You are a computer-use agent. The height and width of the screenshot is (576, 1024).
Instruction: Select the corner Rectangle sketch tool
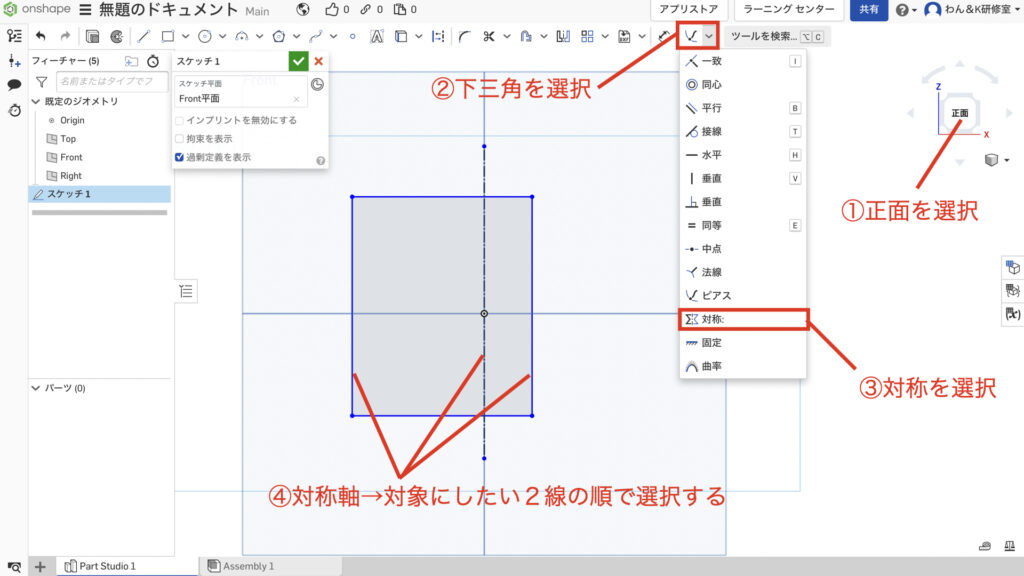168,37
